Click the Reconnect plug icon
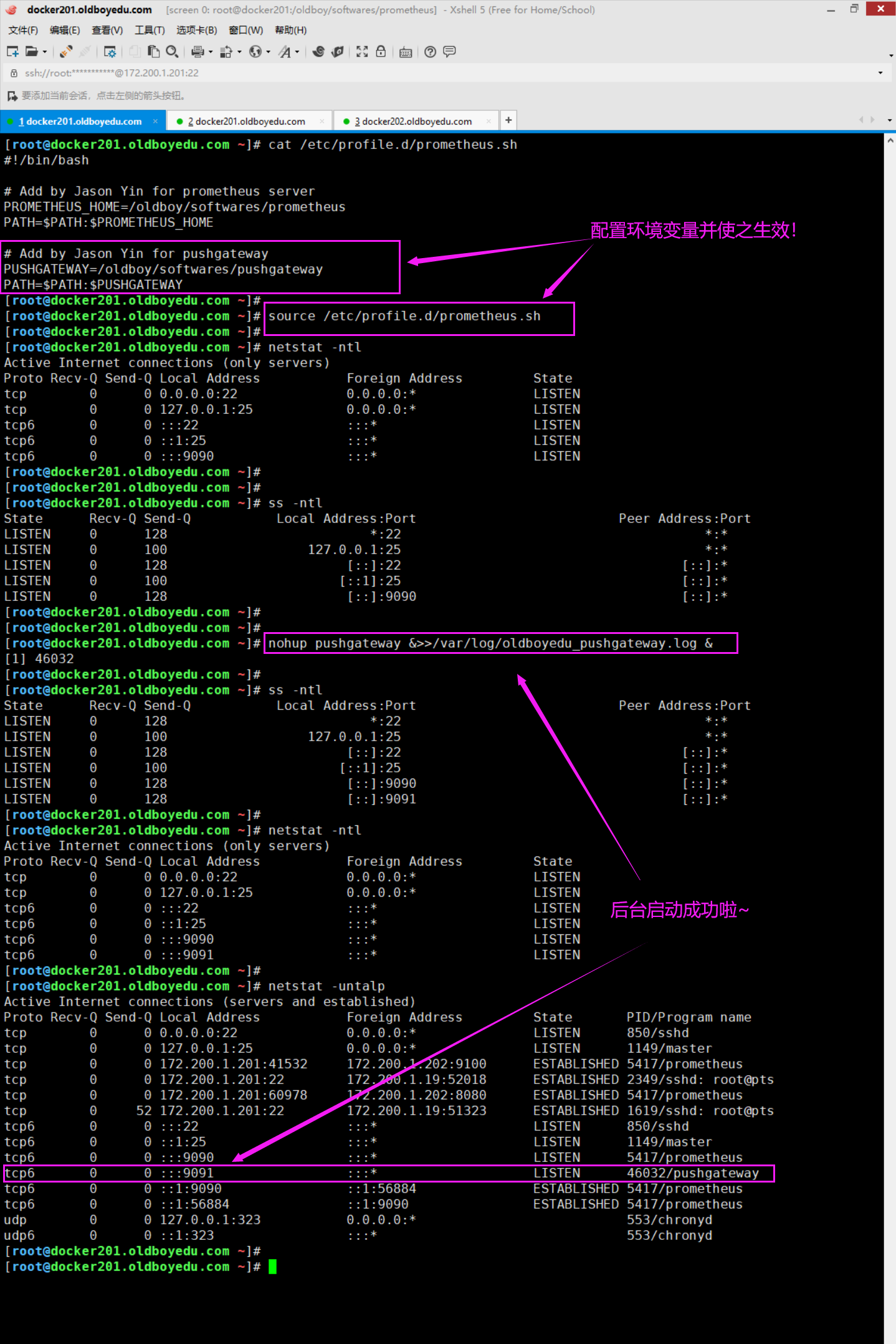This screenshot has height=1344, width=896. point(66,52)
